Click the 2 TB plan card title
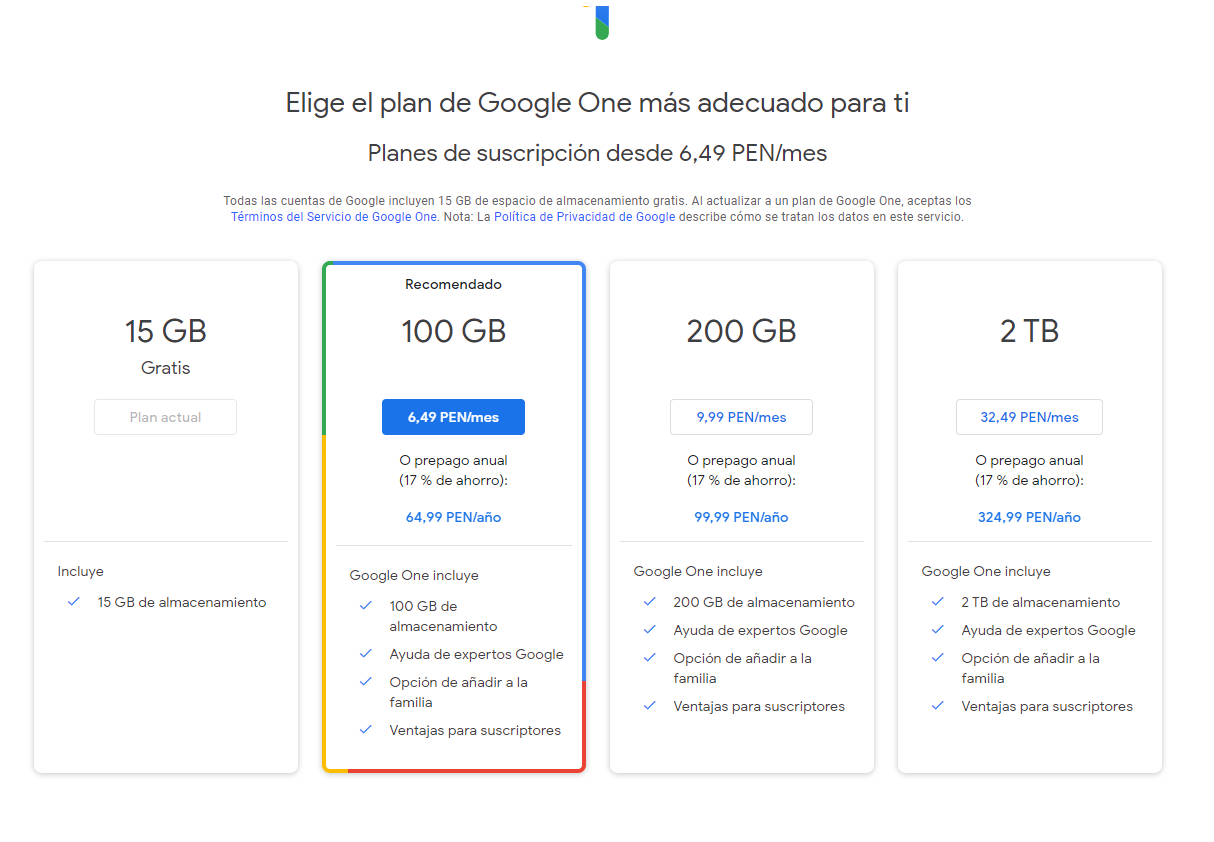The height and width of the screenshot is (842, 1214). coord(1029,331)
